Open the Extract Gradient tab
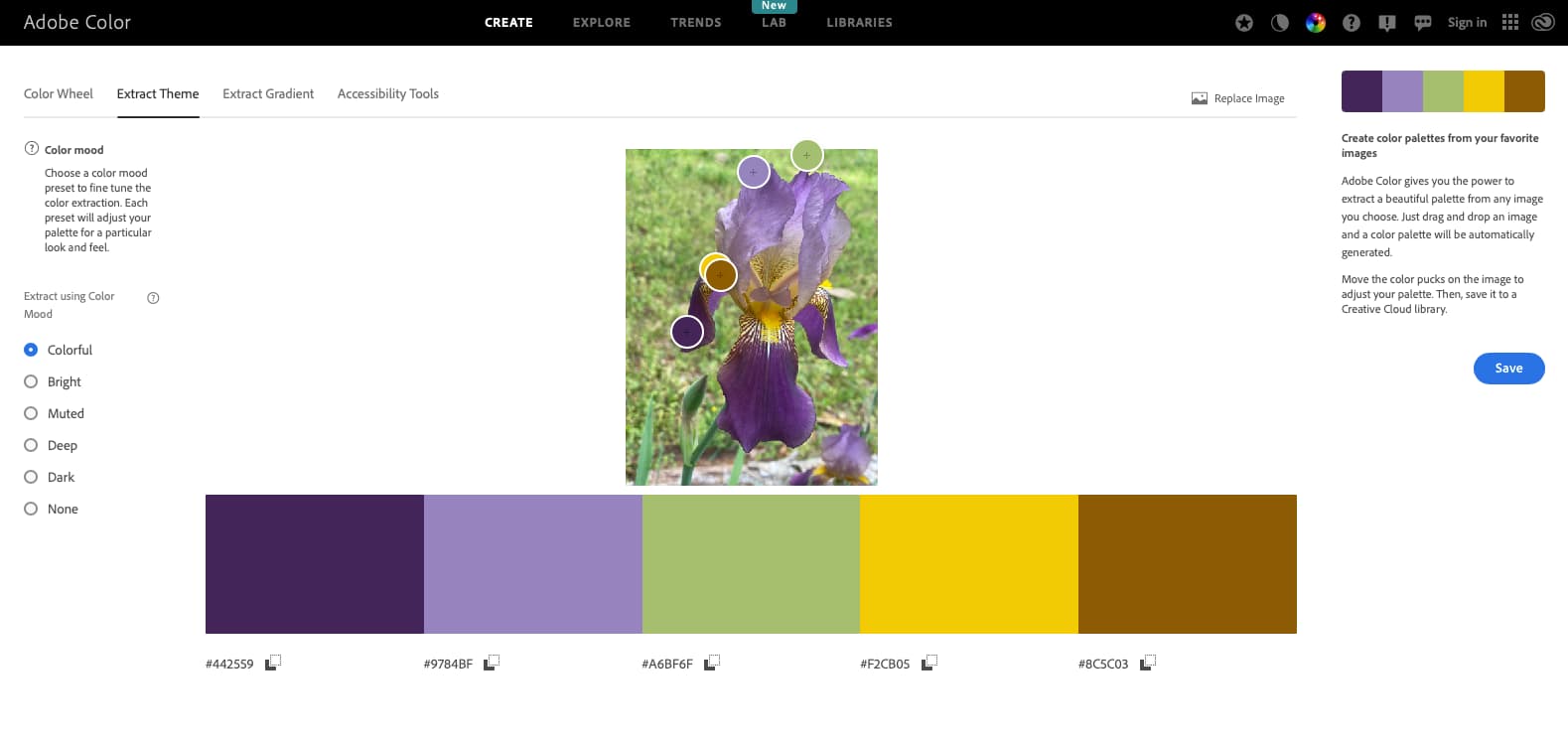1568x744 pixels. click(268, 93)
